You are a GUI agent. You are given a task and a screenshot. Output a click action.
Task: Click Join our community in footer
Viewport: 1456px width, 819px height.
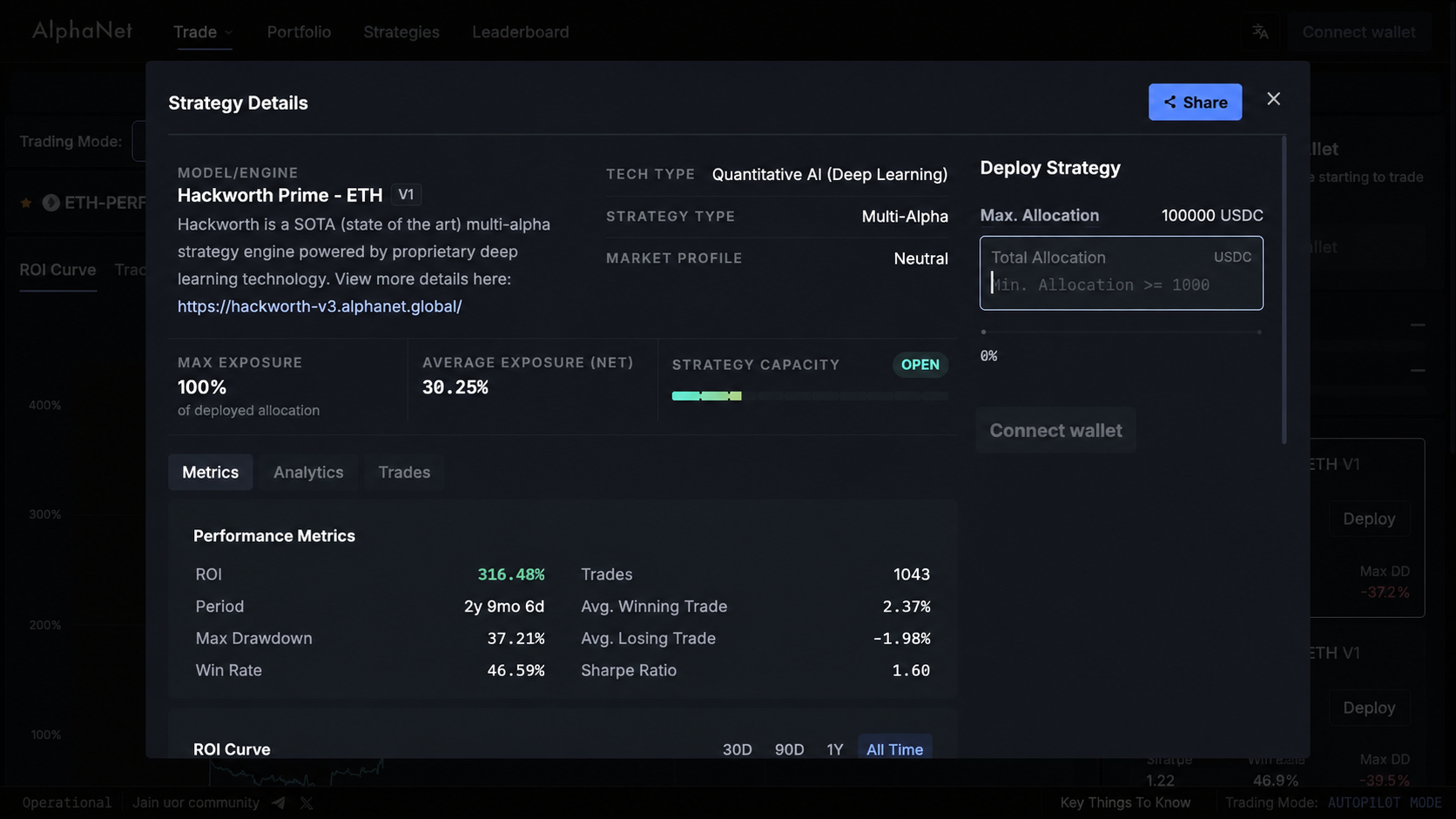point(196,802)
